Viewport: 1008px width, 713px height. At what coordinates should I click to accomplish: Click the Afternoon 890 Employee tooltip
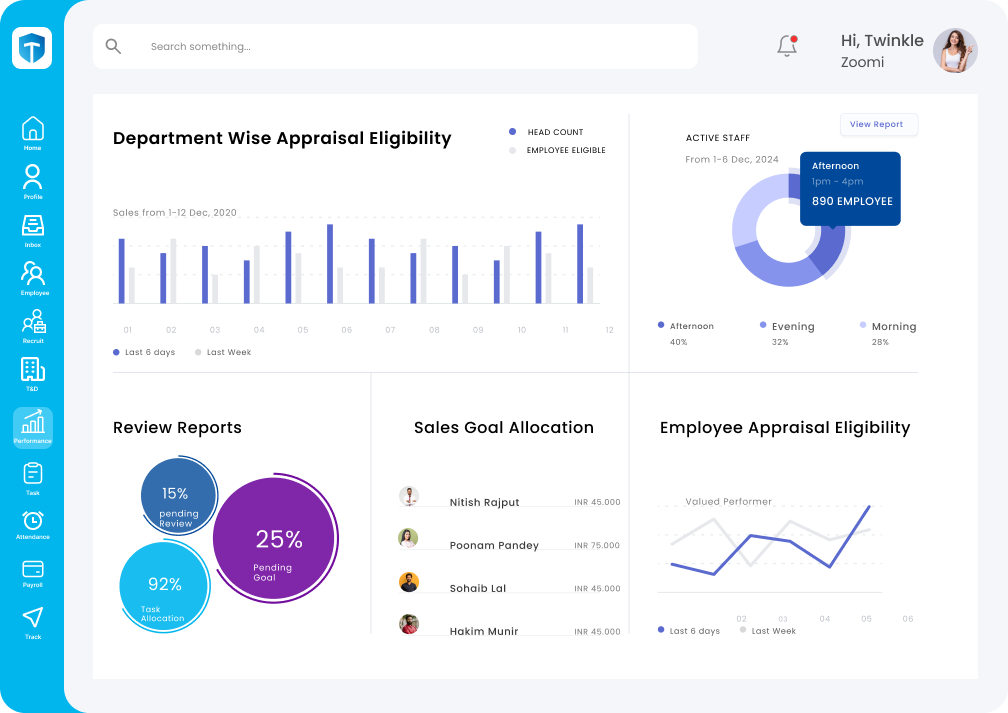click(850, 188)
